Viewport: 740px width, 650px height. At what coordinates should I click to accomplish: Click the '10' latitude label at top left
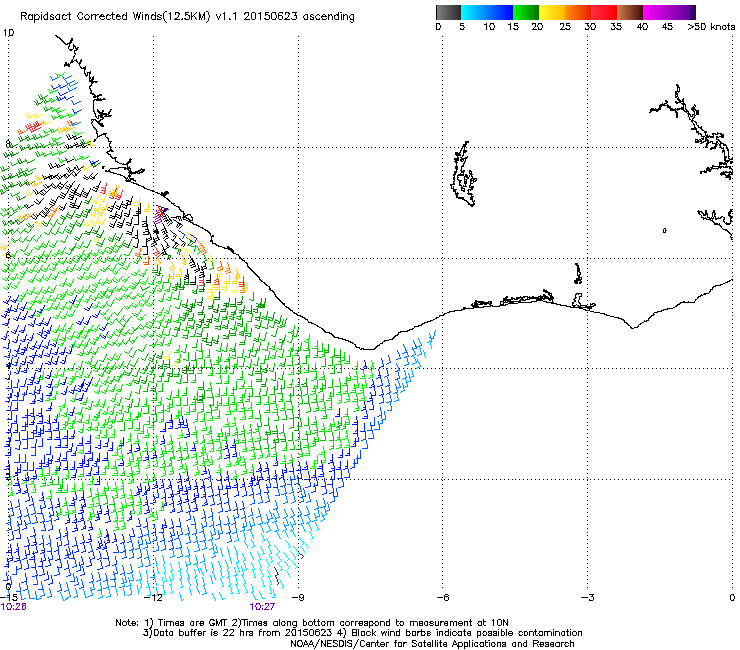pyautogui.click(x=8, y=33)
